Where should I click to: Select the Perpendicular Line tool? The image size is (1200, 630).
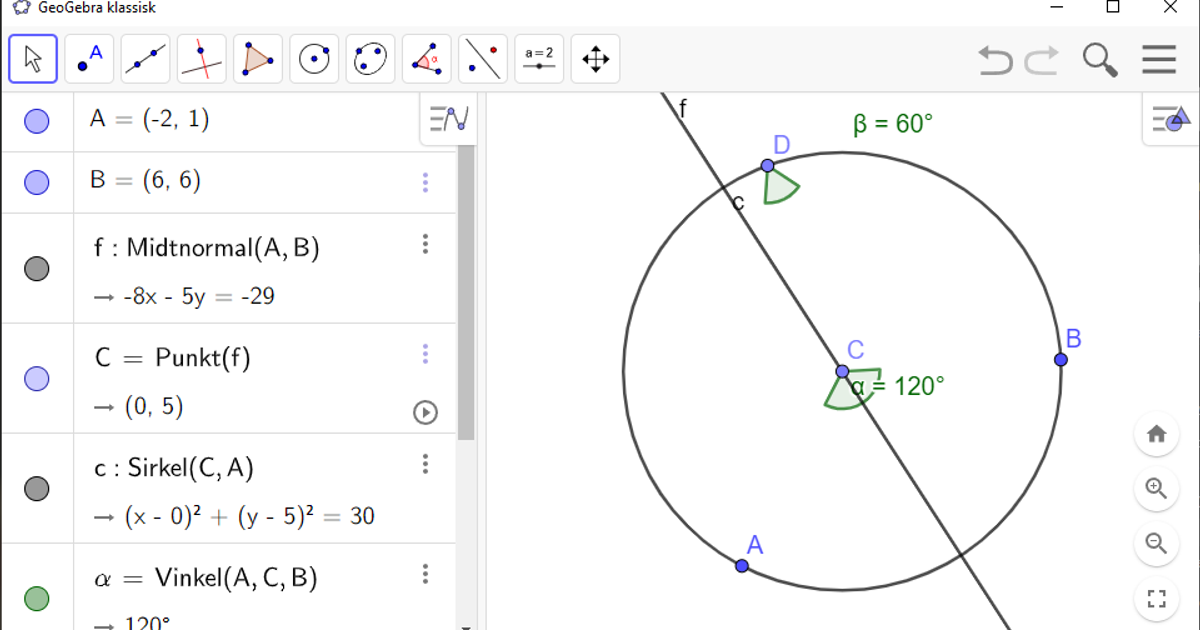(200, 58)
